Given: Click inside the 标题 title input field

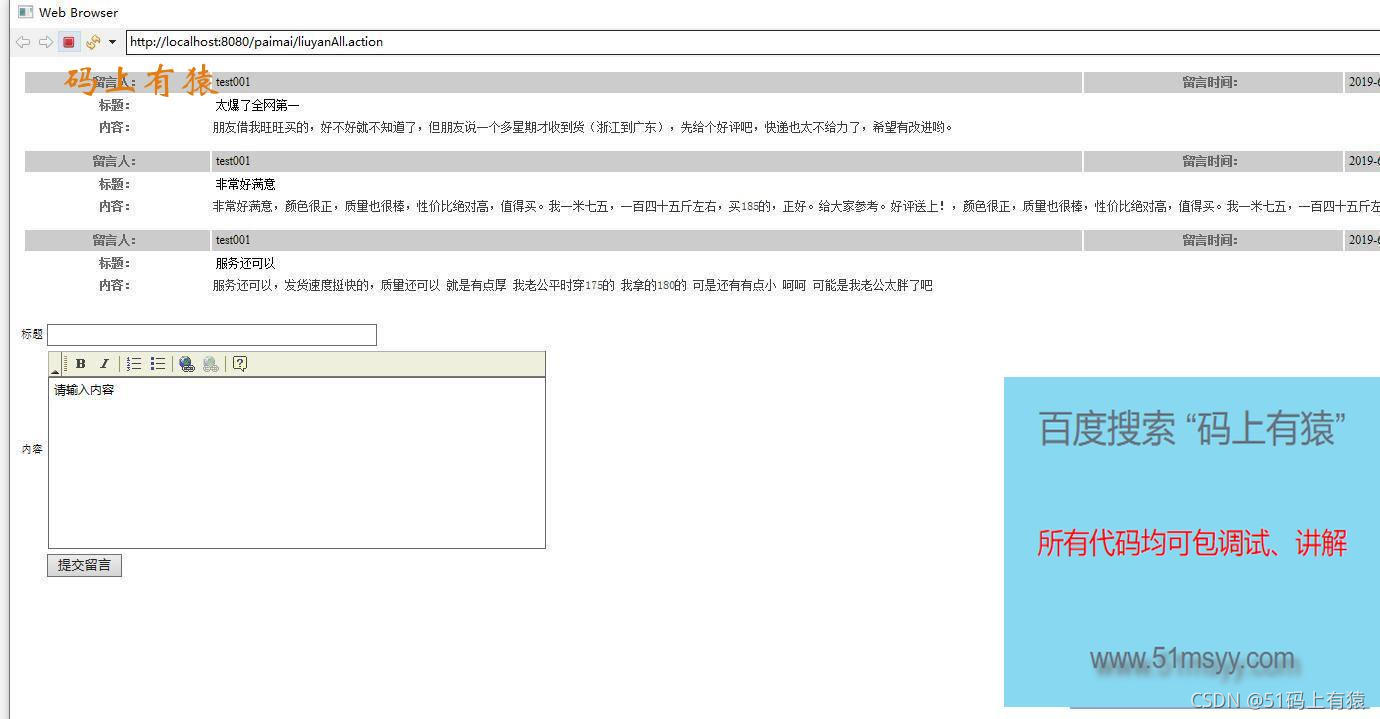Looking at the screenshot, I should coord(210,334).
